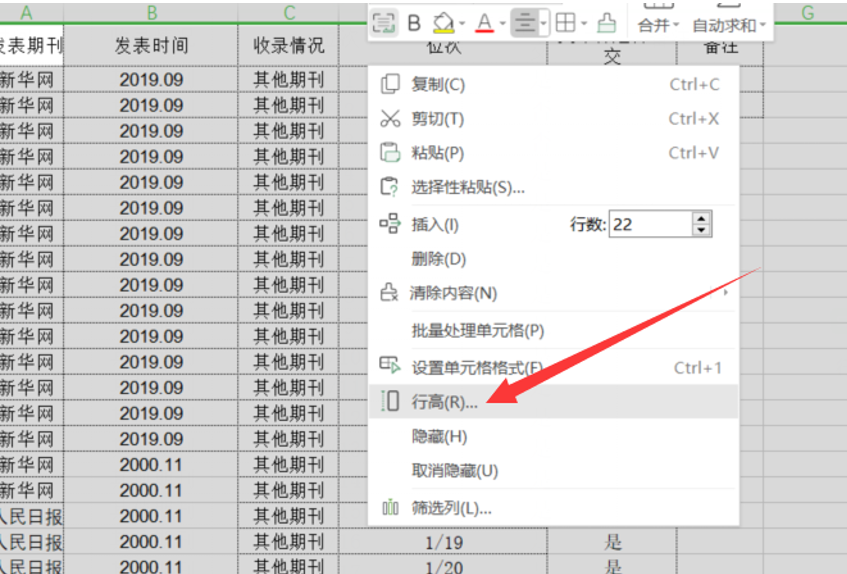Select 插入(I) to insert rows
847x574 pixels.
pos(435,224)
